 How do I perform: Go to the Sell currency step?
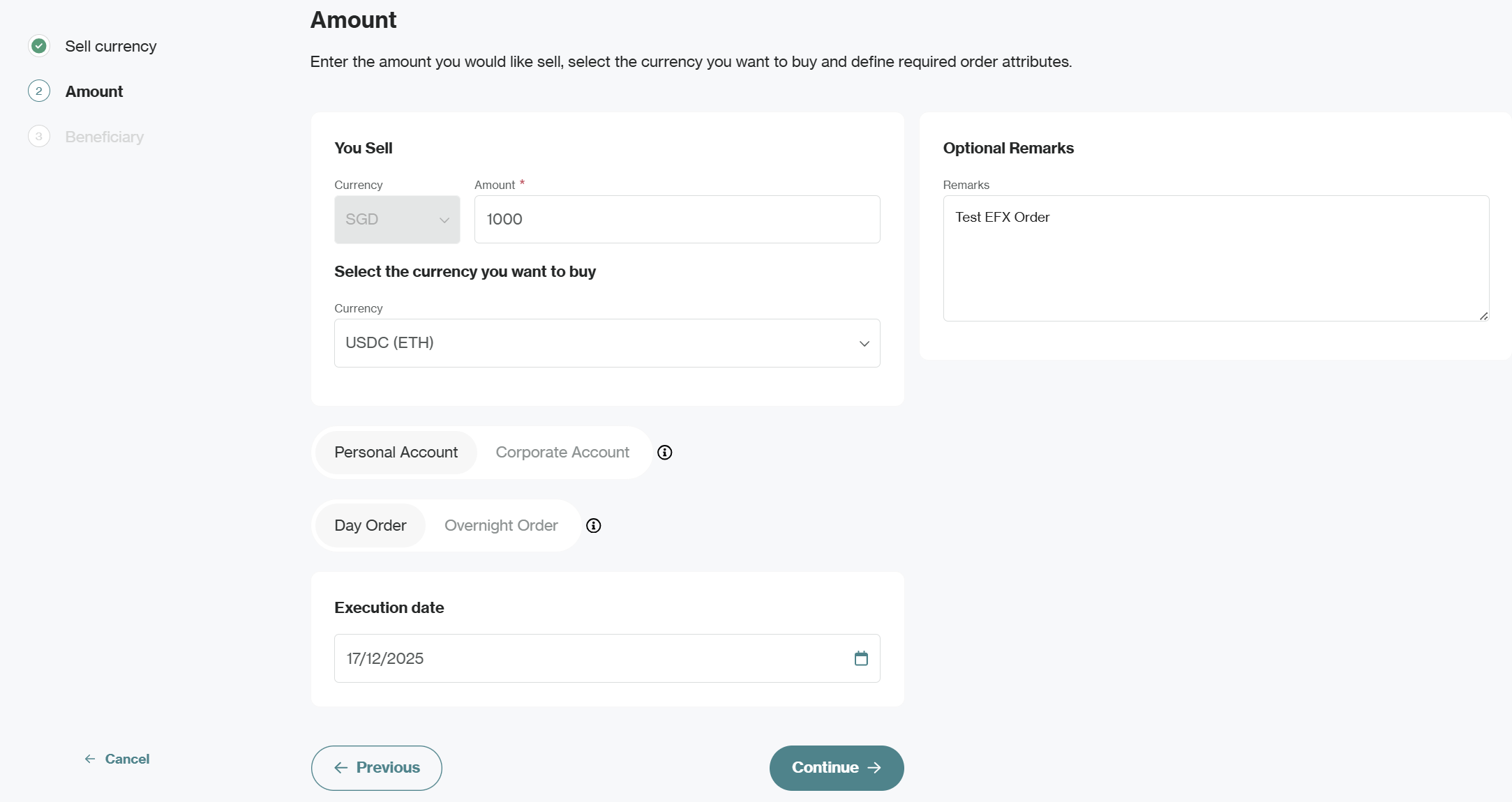[x=110, y=46]
